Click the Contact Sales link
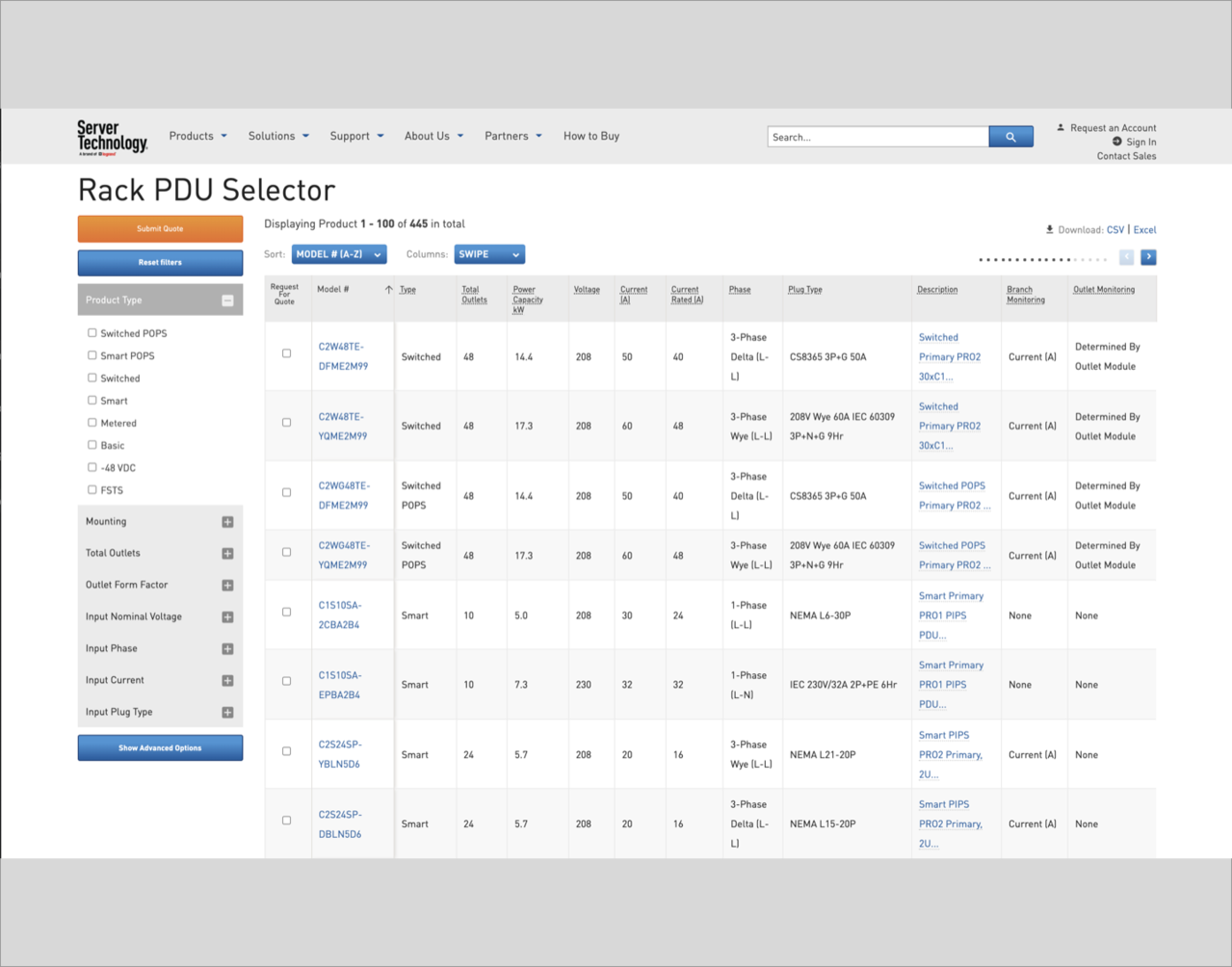This screenshot has width=1232, height=967. 1126,156
